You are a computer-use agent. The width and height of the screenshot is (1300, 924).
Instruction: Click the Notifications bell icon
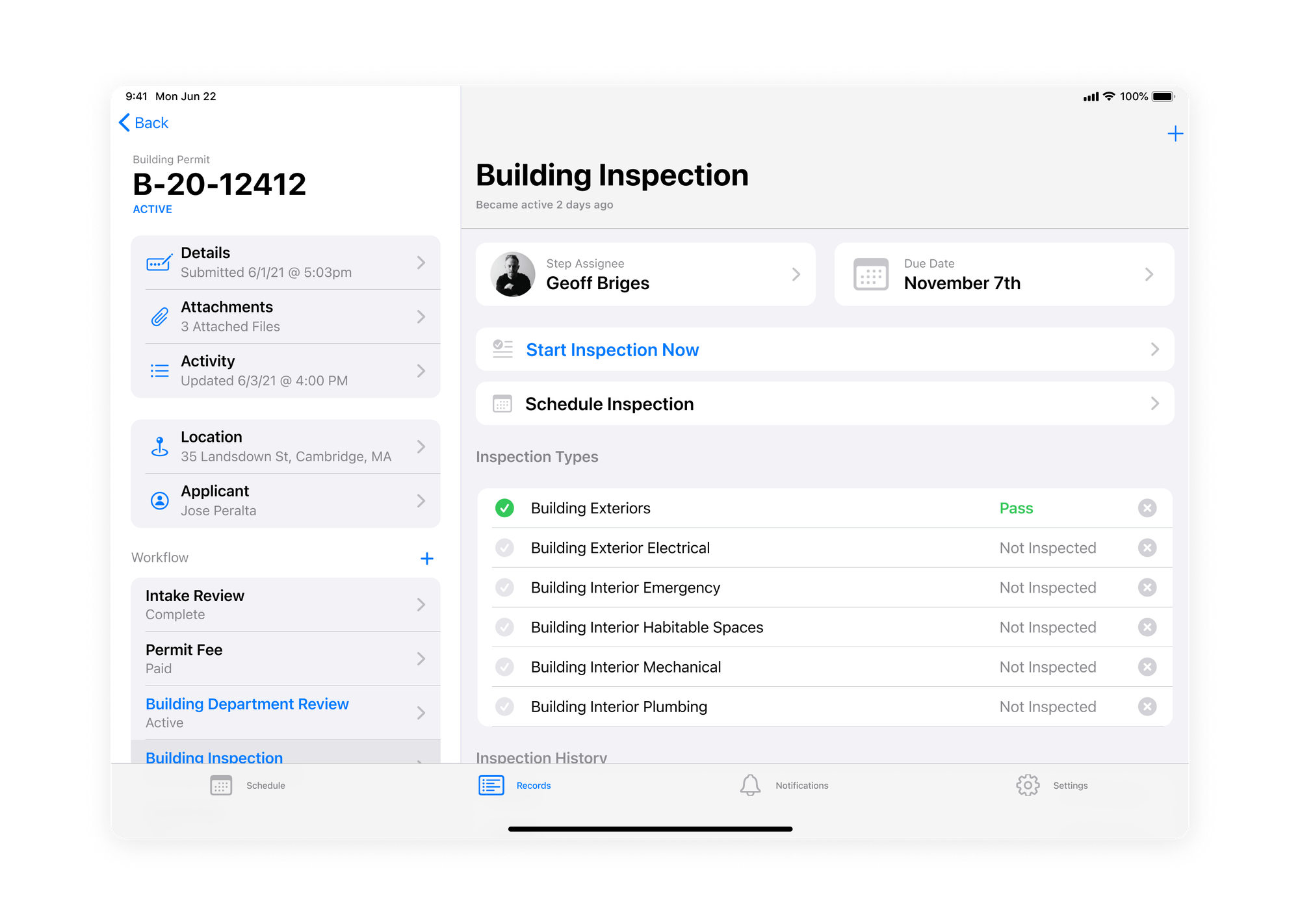point(751,786)
